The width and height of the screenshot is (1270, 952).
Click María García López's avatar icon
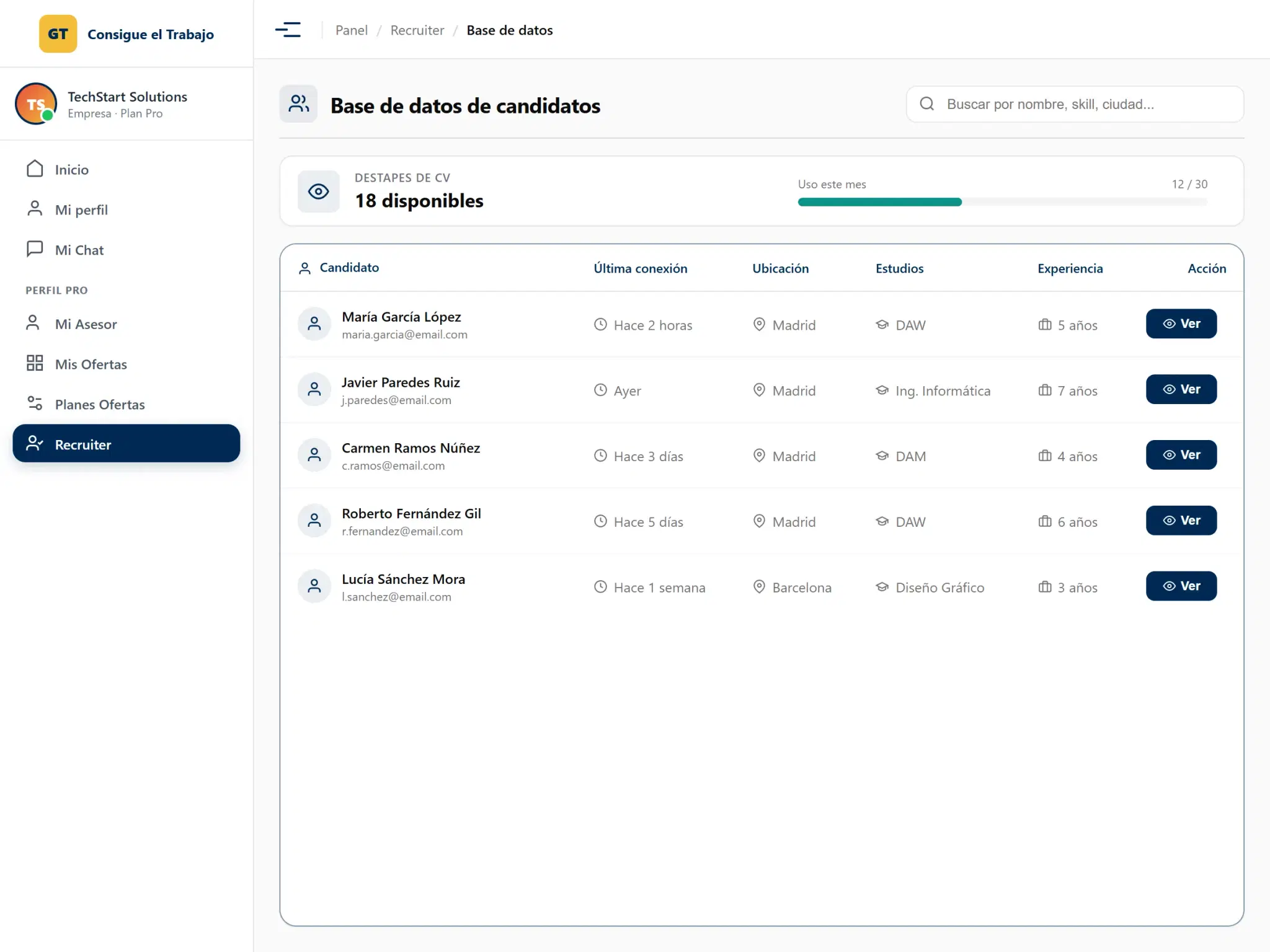click(x=314, y=324)
